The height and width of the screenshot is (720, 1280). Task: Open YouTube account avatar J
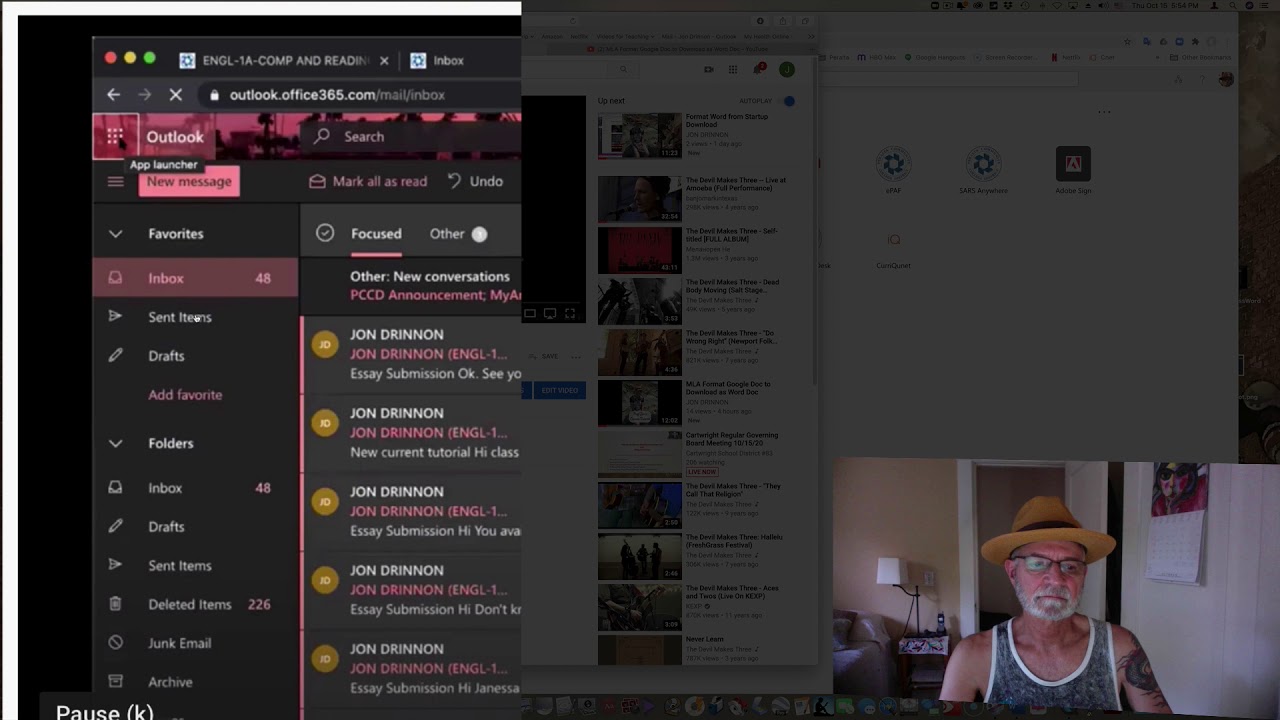pyautogui.click(x=787, y=69)
